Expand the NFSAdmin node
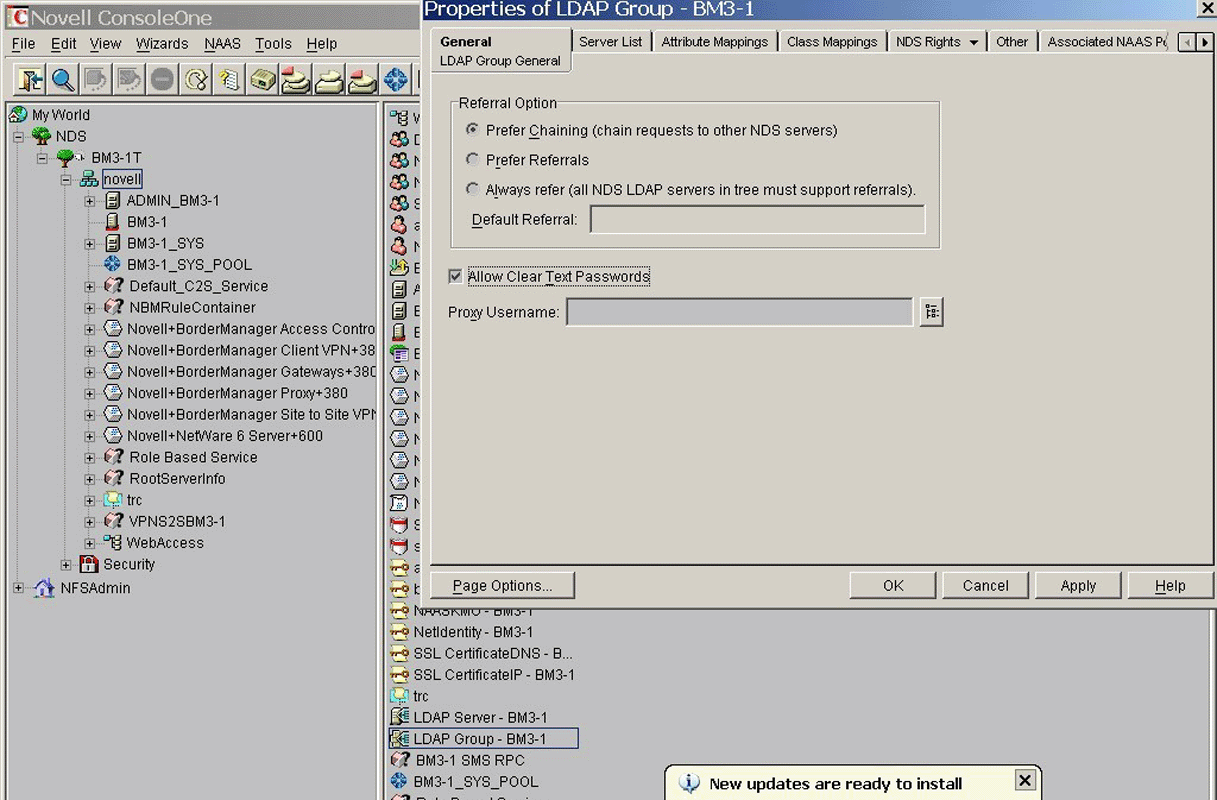 tap(18, 588)
